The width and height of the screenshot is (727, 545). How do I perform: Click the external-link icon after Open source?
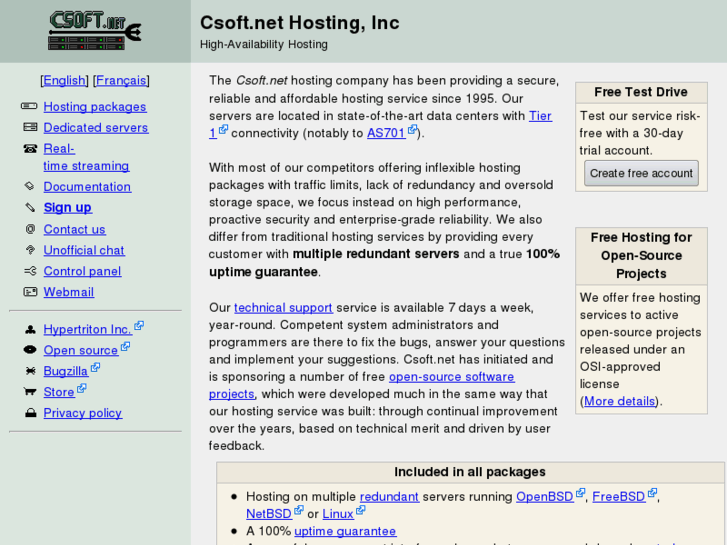pyautogui.click(x=125, y=347)
